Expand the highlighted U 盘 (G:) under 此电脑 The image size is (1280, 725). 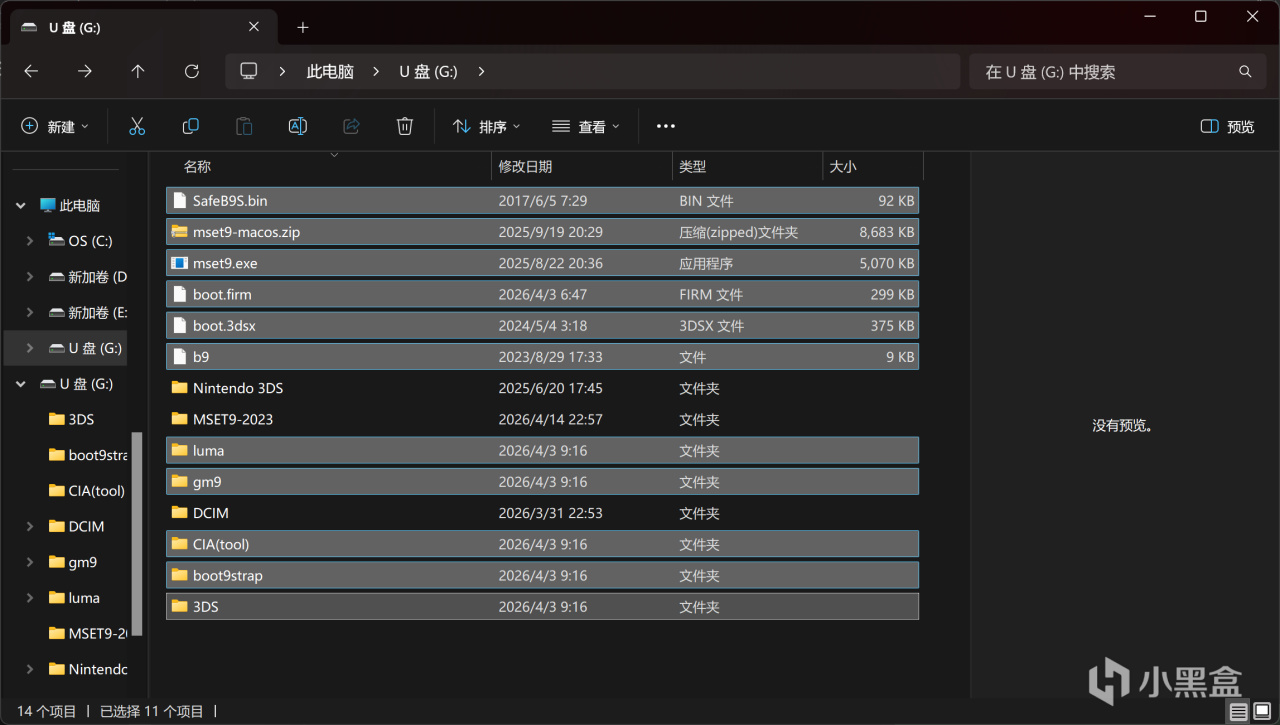30,348
